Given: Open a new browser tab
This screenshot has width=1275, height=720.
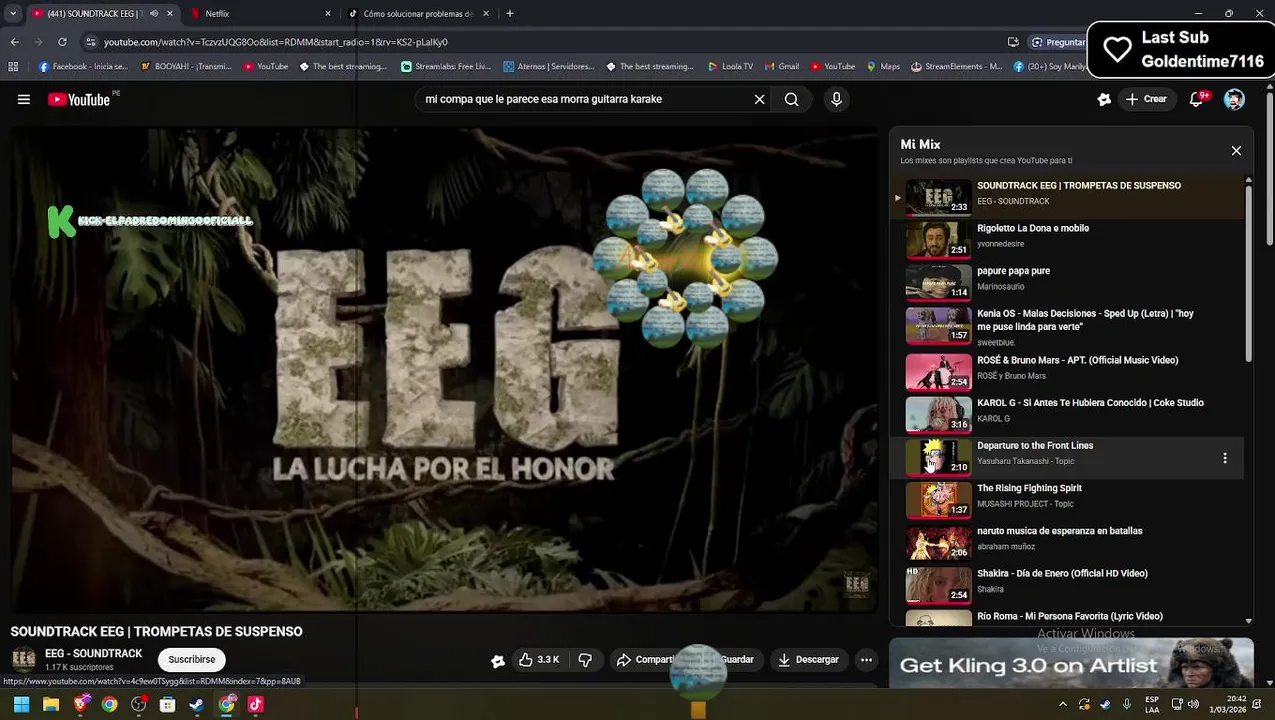Looking at the screenshot, I should click(x=510, y=14).
